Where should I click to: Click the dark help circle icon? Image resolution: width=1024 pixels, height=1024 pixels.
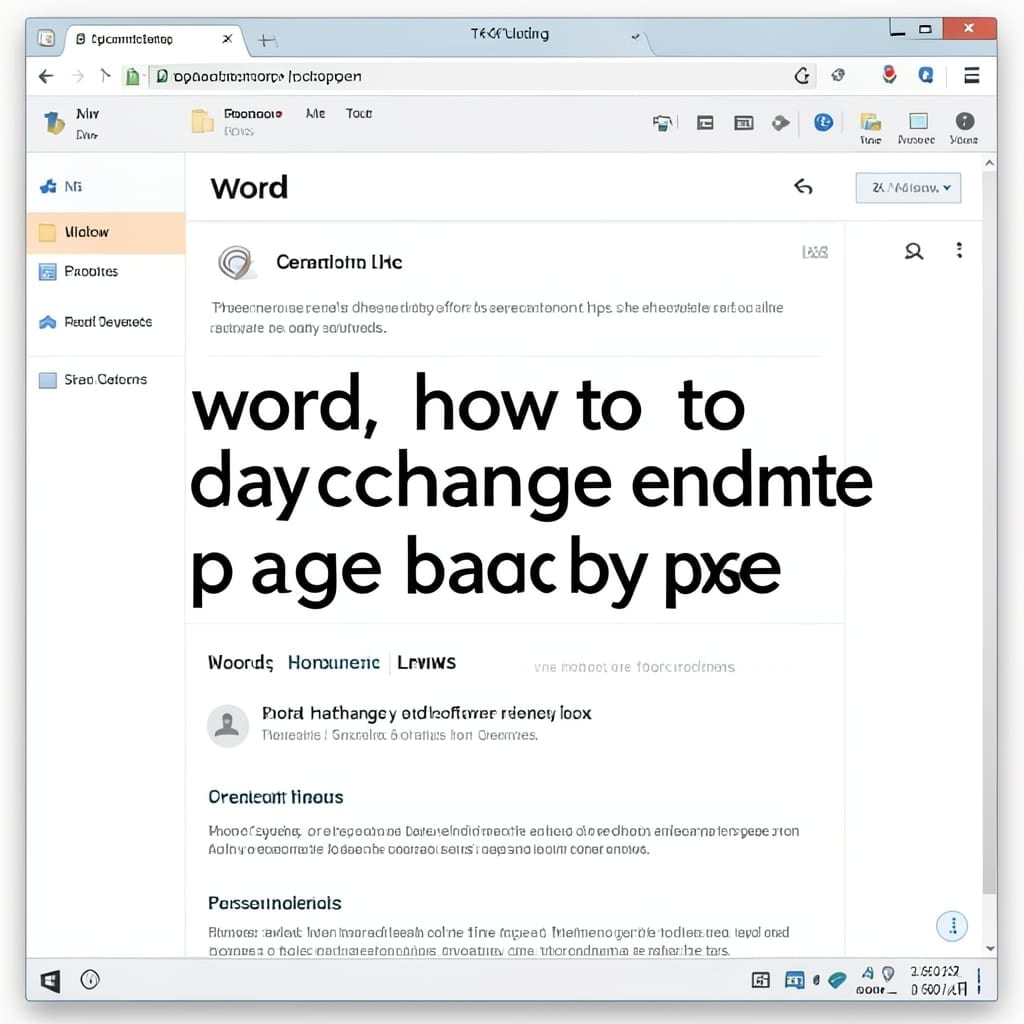(965, 121)
